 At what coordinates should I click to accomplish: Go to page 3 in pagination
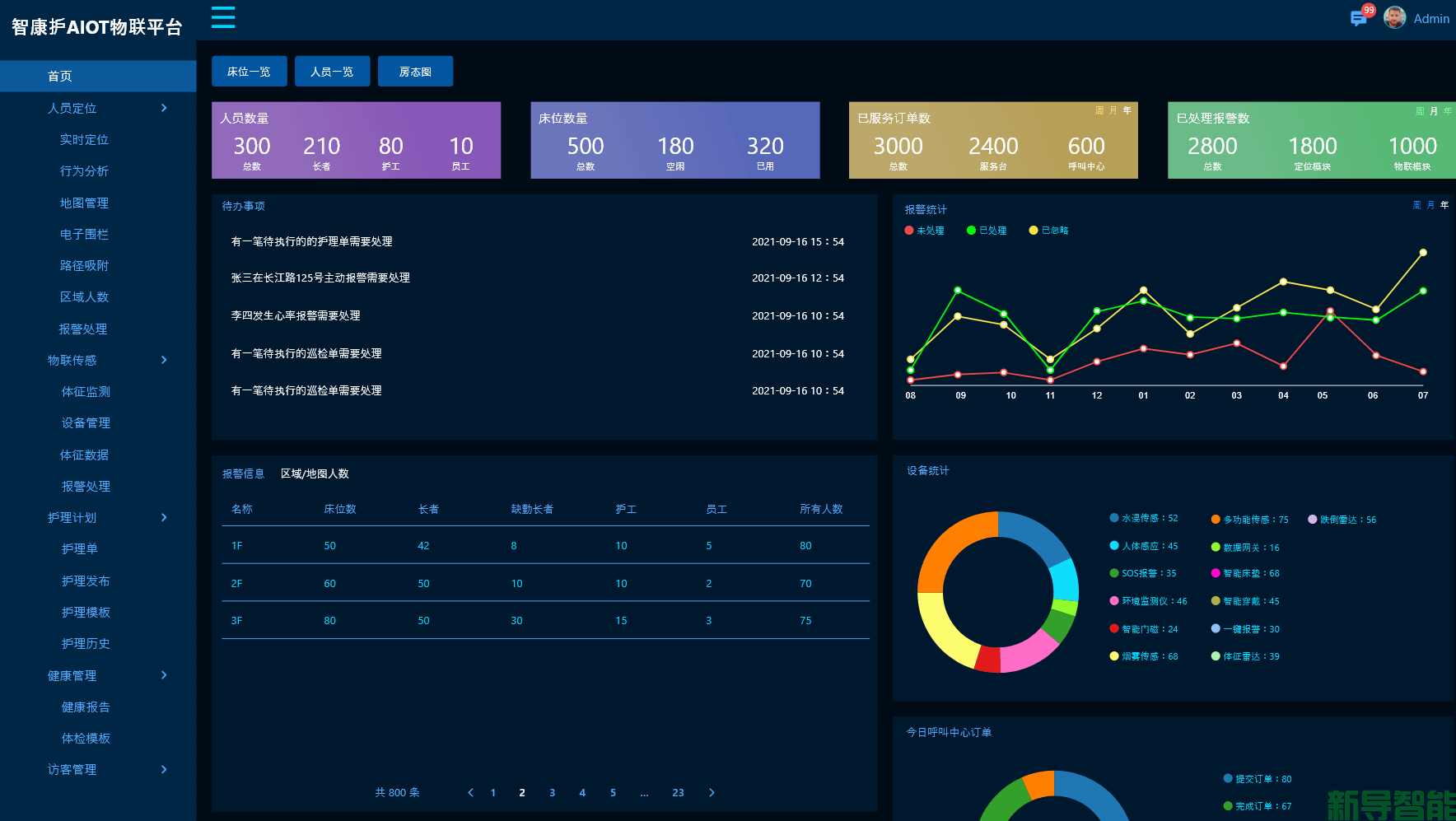point(552,793)
